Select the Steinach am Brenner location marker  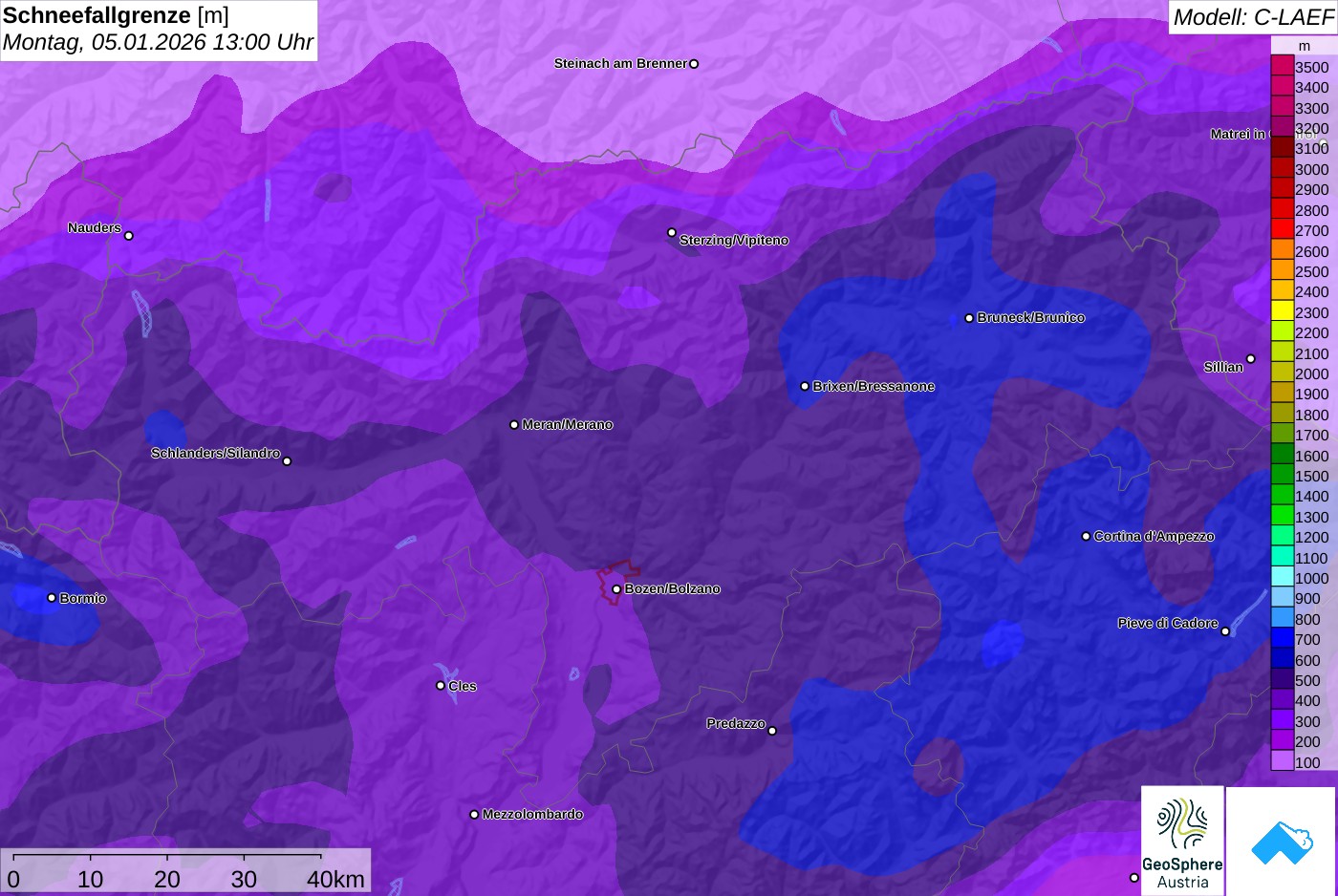(694, 64)
